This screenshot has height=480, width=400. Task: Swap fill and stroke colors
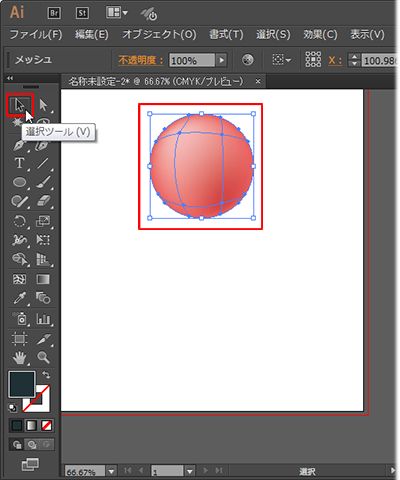pyautogui.click(x=46, y=375)
